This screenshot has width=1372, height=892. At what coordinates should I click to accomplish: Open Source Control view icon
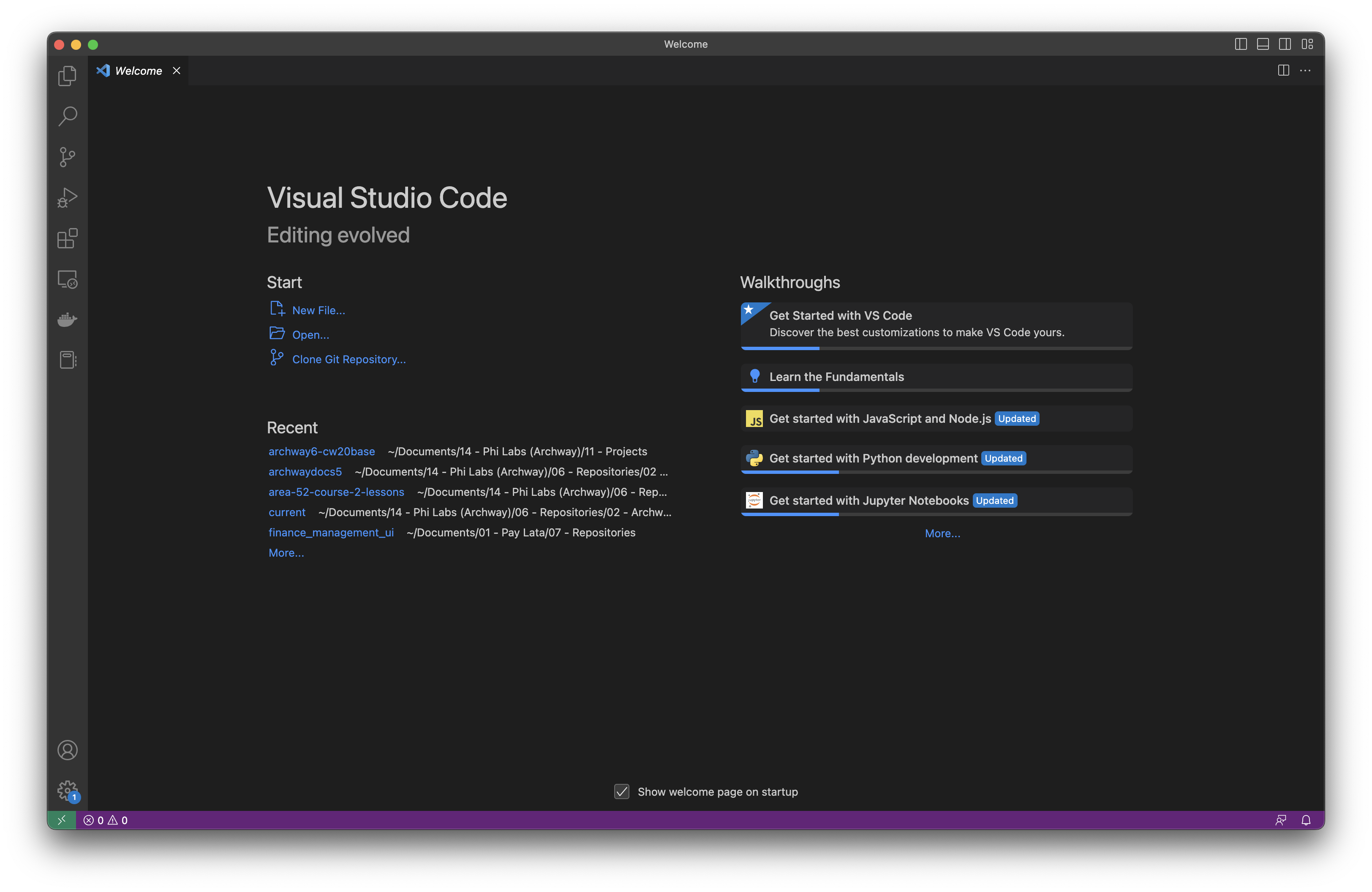click(x=68, y=157)
